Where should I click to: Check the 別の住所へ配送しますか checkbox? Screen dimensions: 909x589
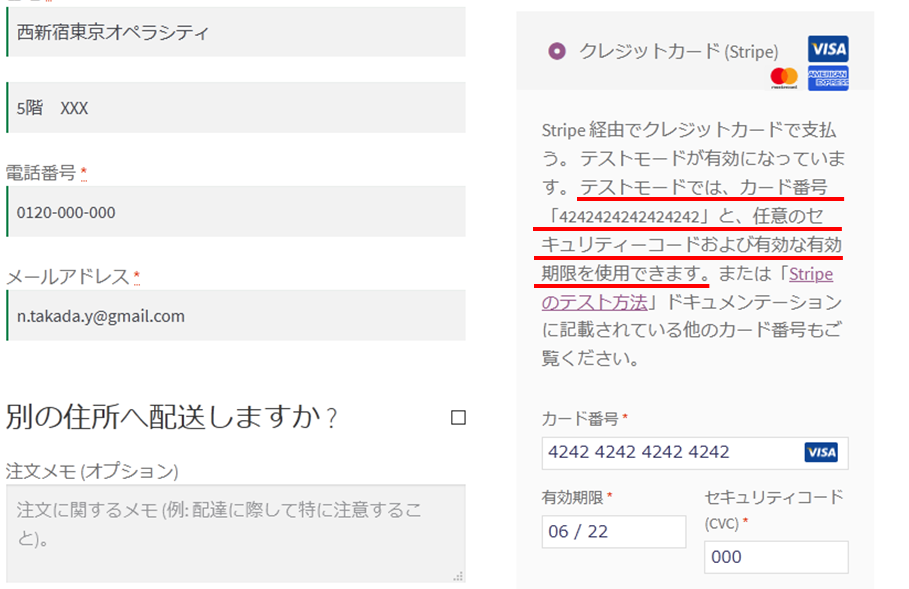[458, 417]
